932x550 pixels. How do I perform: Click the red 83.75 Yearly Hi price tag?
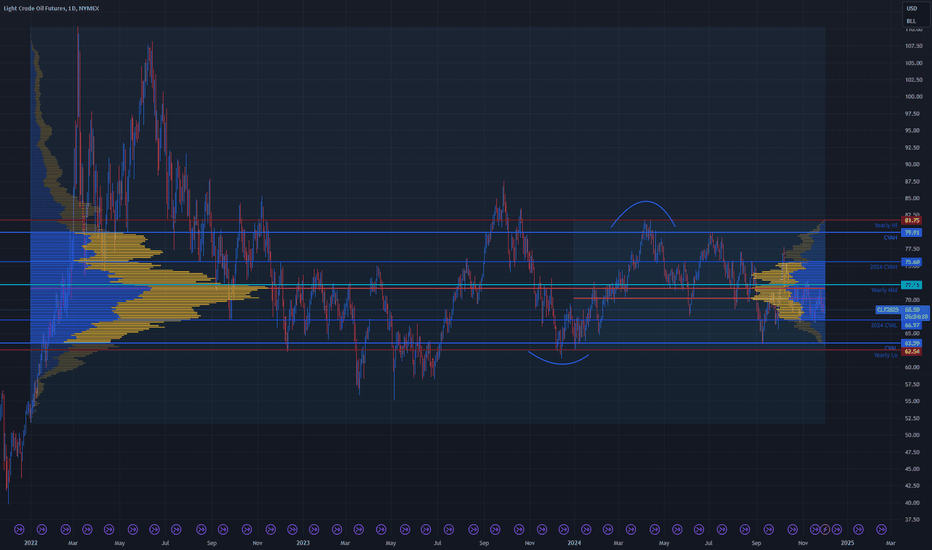pyautogui.click(x=912, y=221)
